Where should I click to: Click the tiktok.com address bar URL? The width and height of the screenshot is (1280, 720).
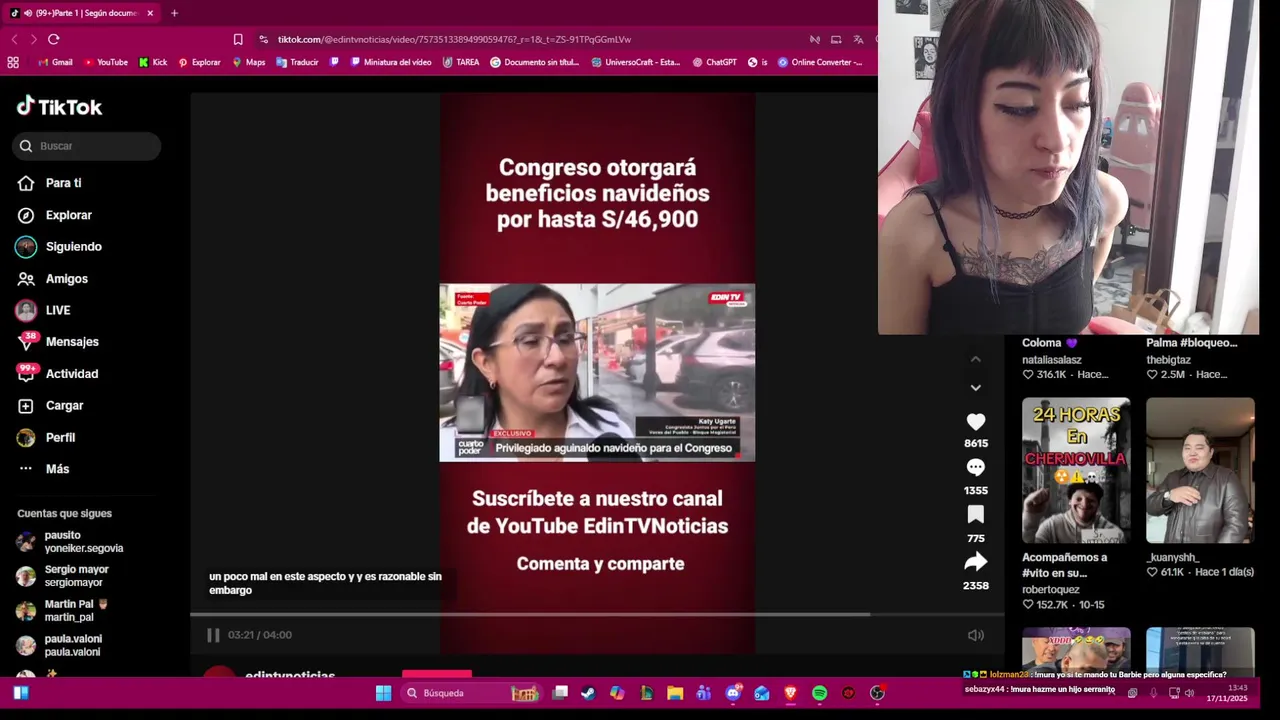(x=454, y=39)
